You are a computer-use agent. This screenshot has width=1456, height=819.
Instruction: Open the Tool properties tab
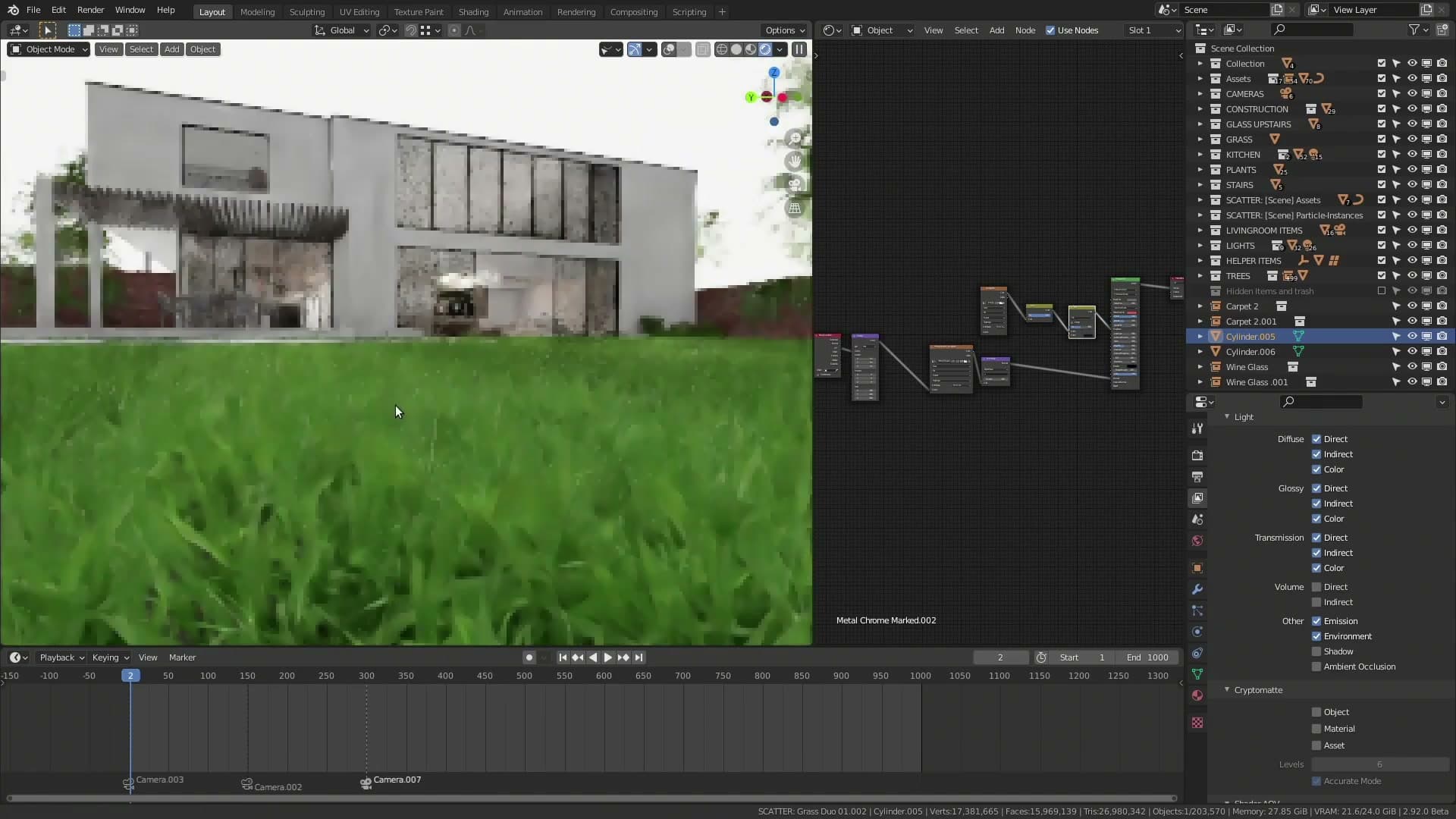point(1197,428)
